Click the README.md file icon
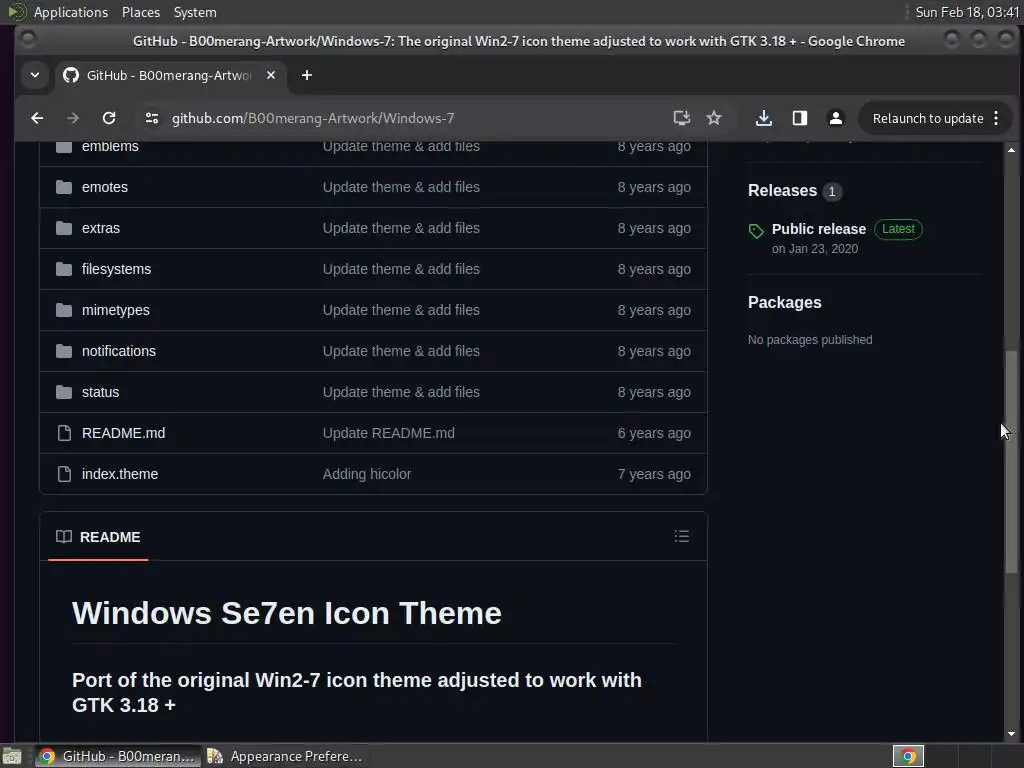This screenshot has width=1024, height=768. (64, 433)
